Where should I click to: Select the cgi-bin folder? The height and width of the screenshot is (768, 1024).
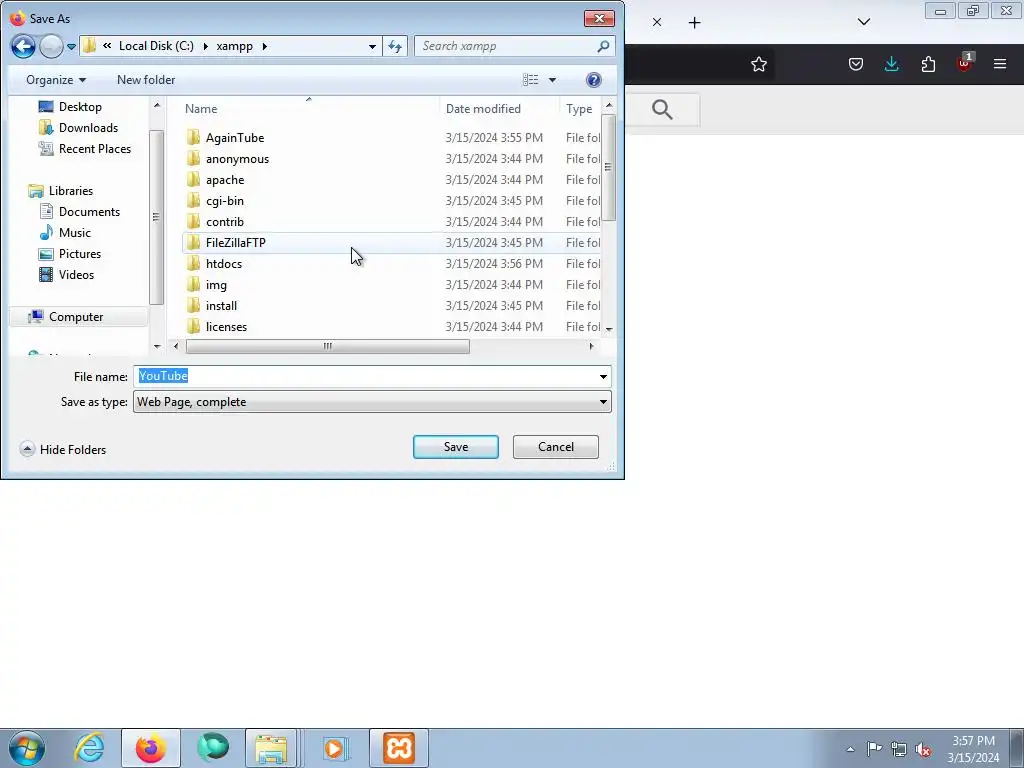(x=391, y=200)
